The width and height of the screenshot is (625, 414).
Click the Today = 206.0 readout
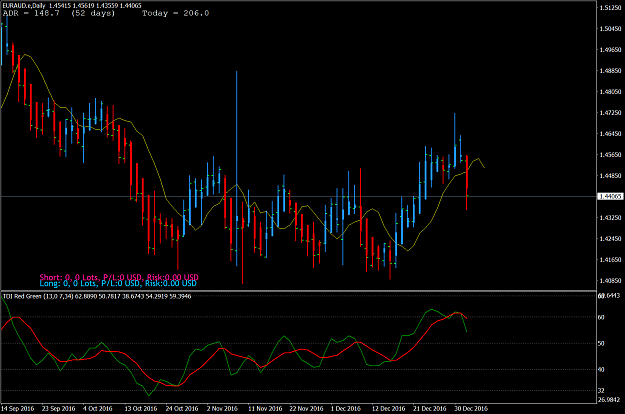[175, 13]
